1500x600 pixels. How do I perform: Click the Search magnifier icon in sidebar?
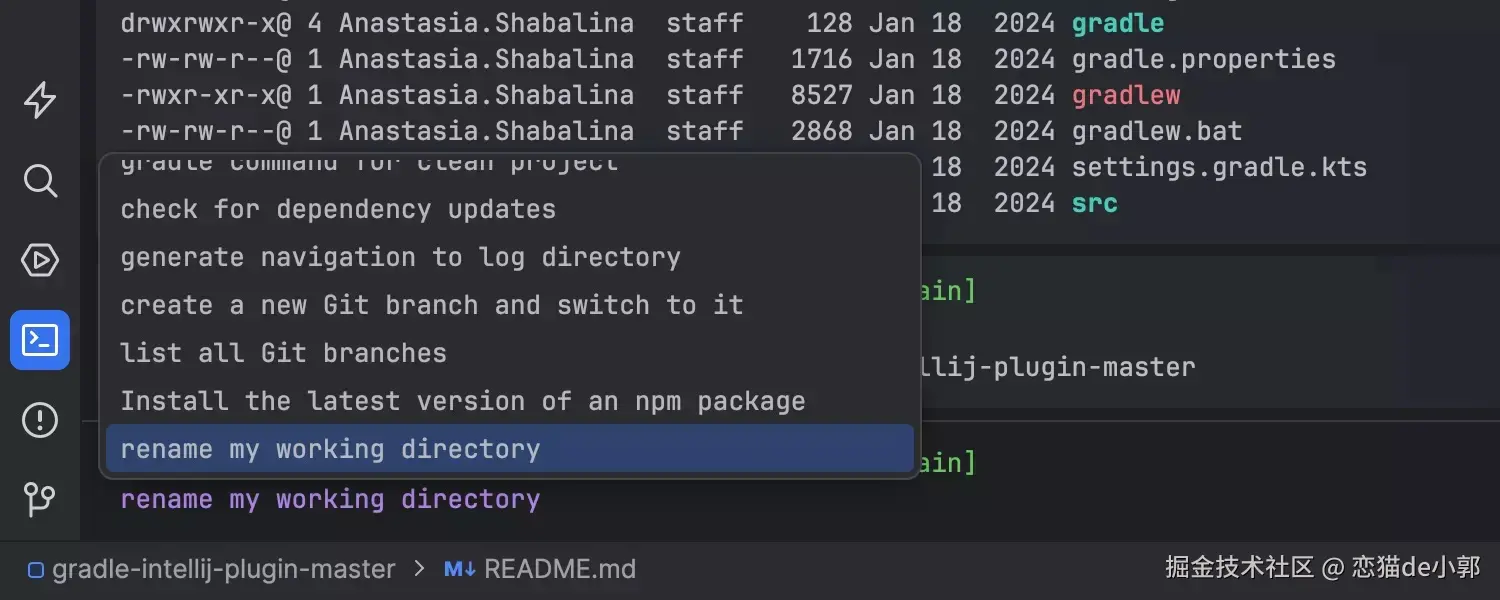point(40,181)
